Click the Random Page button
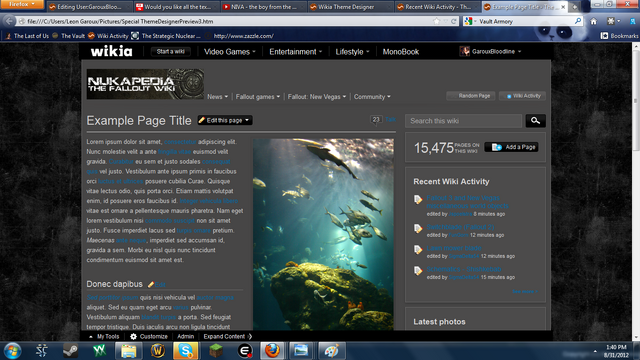Image resolution: width=640 pixels, height=360 pixels. point(471,96)
